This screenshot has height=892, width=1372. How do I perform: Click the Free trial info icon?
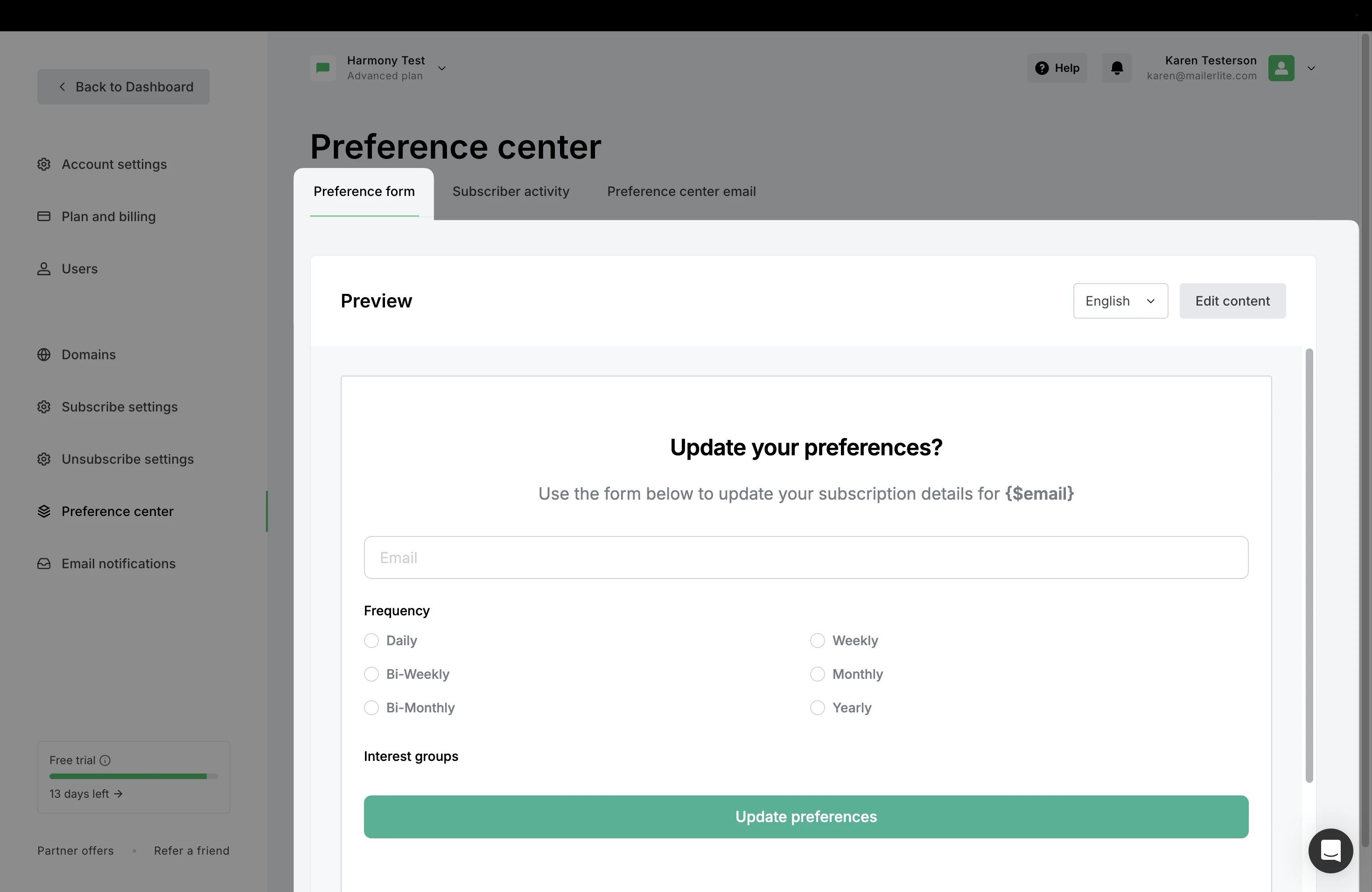click(x=105, y=760)
